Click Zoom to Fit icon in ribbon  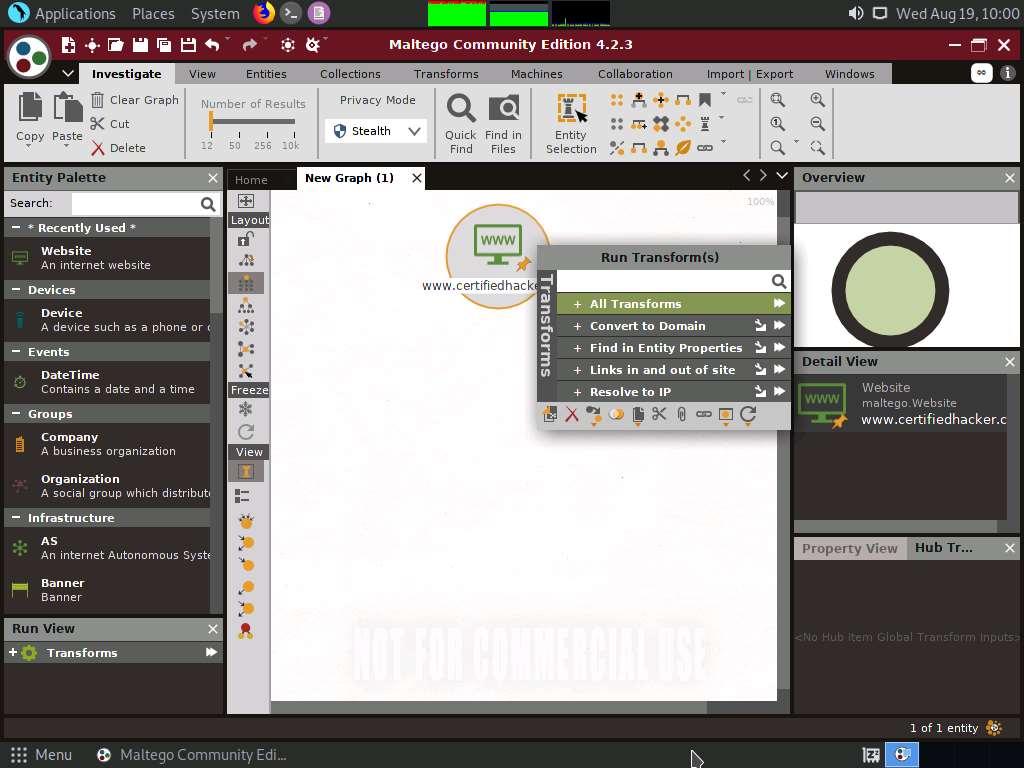tap(777, 100)
